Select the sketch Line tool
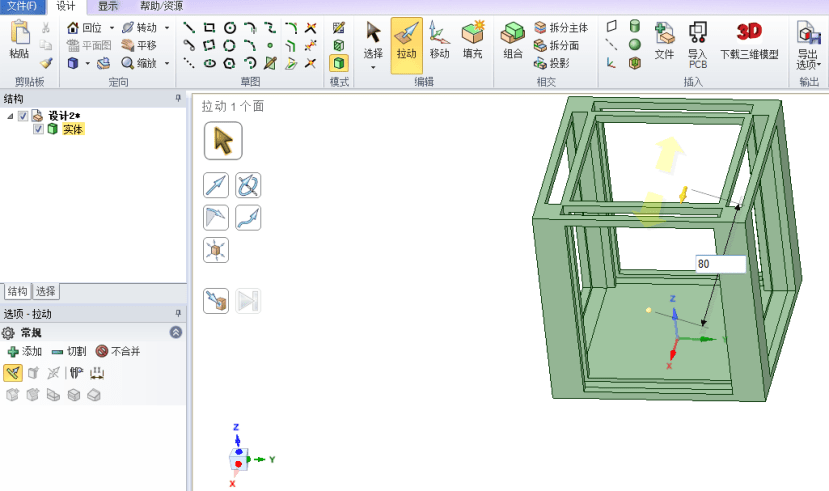Screen dimensions: 829x491 (x=189, y=27)
